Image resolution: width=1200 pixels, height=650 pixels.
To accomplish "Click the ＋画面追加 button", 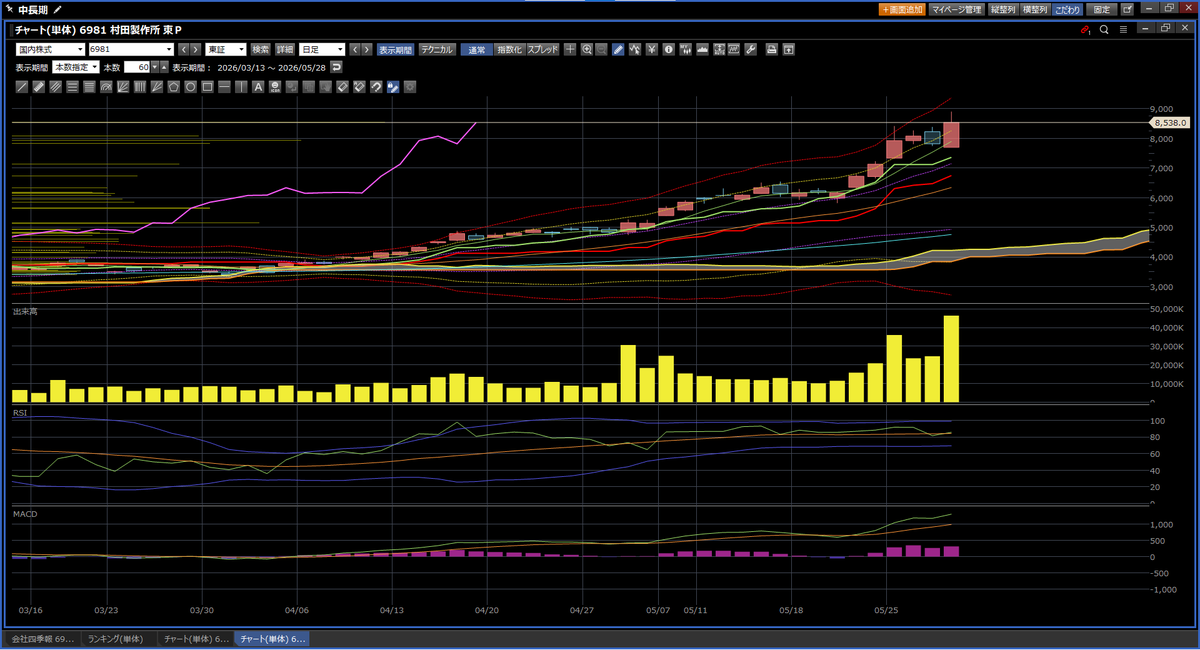I will (902, 9).
